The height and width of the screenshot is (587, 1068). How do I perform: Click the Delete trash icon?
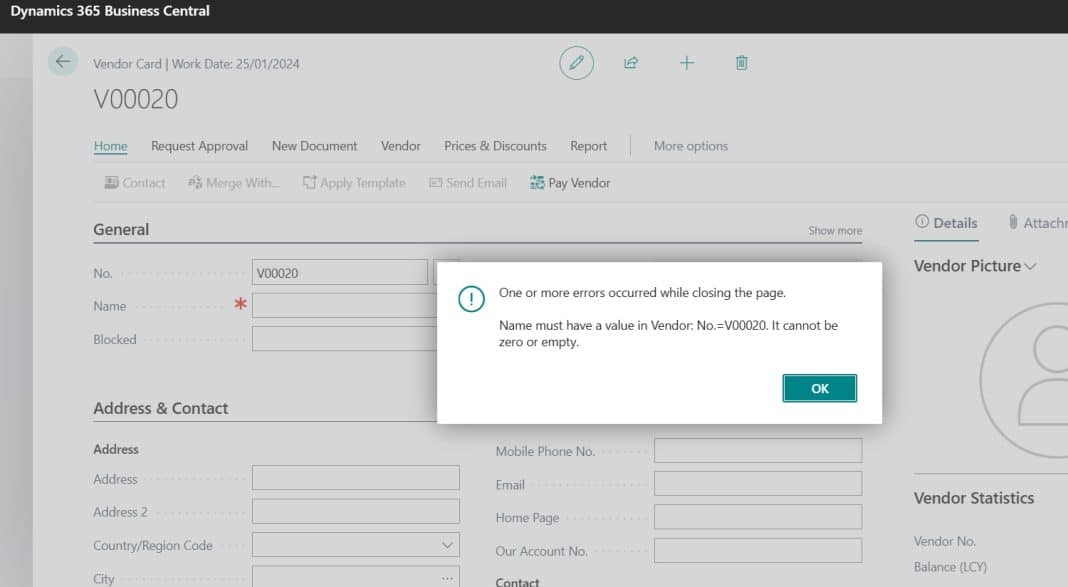[x=740, y=62]
